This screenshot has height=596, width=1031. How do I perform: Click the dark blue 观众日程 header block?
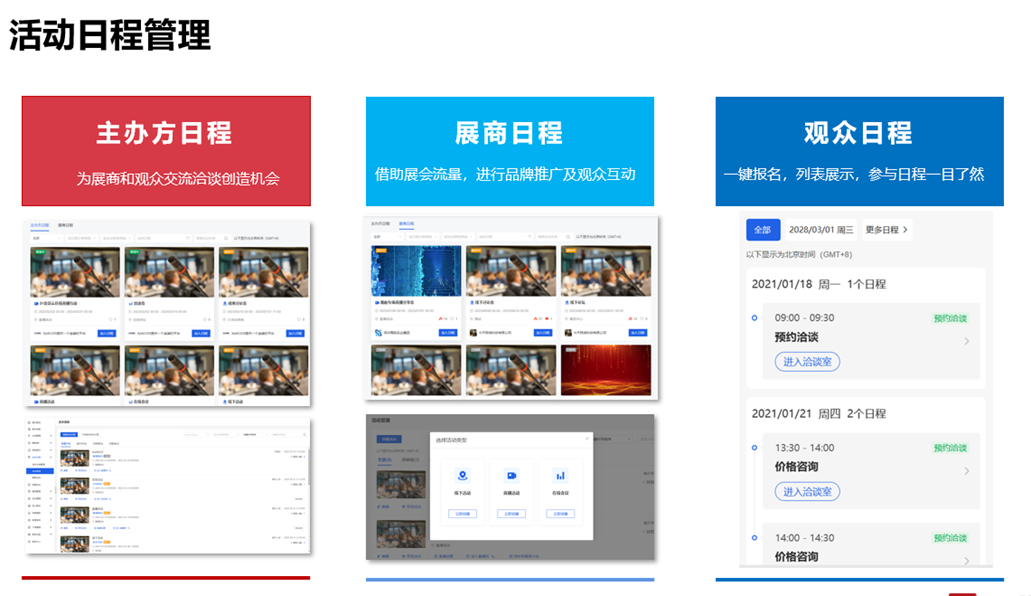click(858, 151)
